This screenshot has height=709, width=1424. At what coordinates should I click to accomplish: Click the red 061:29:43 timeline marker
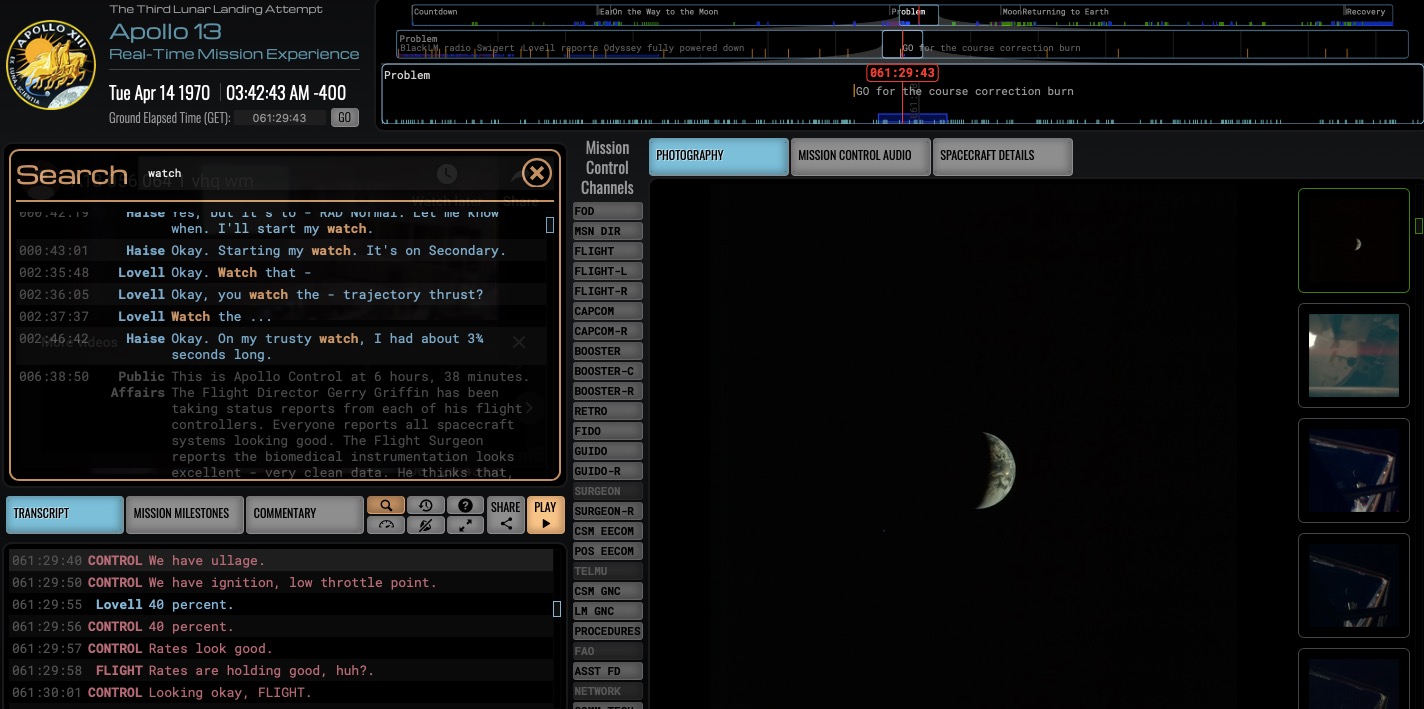click(x=902, y=73)
